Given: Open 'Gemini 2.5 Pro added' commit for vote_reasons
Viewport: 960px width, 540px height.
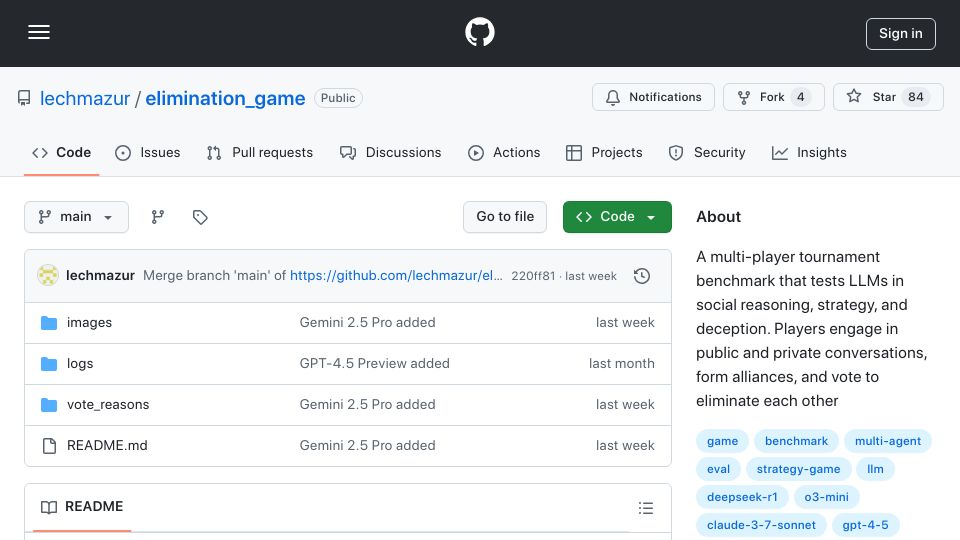Looking at the screenshot, I should [367, 405].
